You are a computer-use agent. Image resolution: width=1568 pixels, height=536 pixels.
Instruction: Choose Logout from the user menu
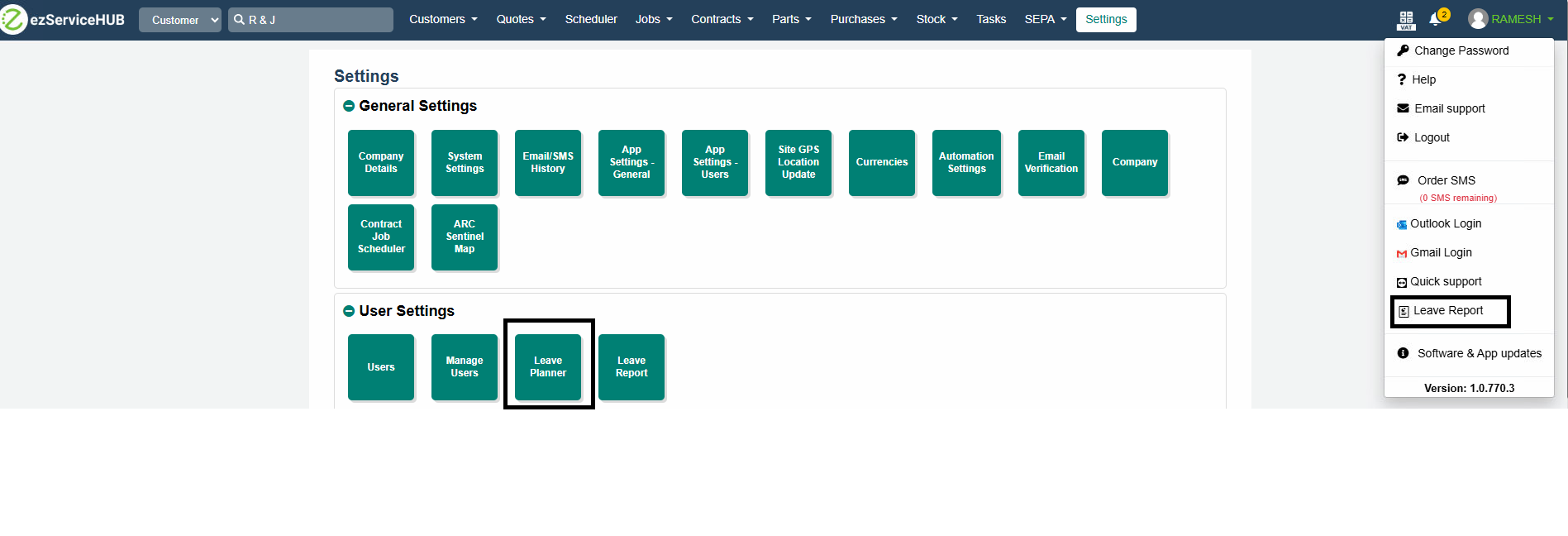pos(1431,137)
